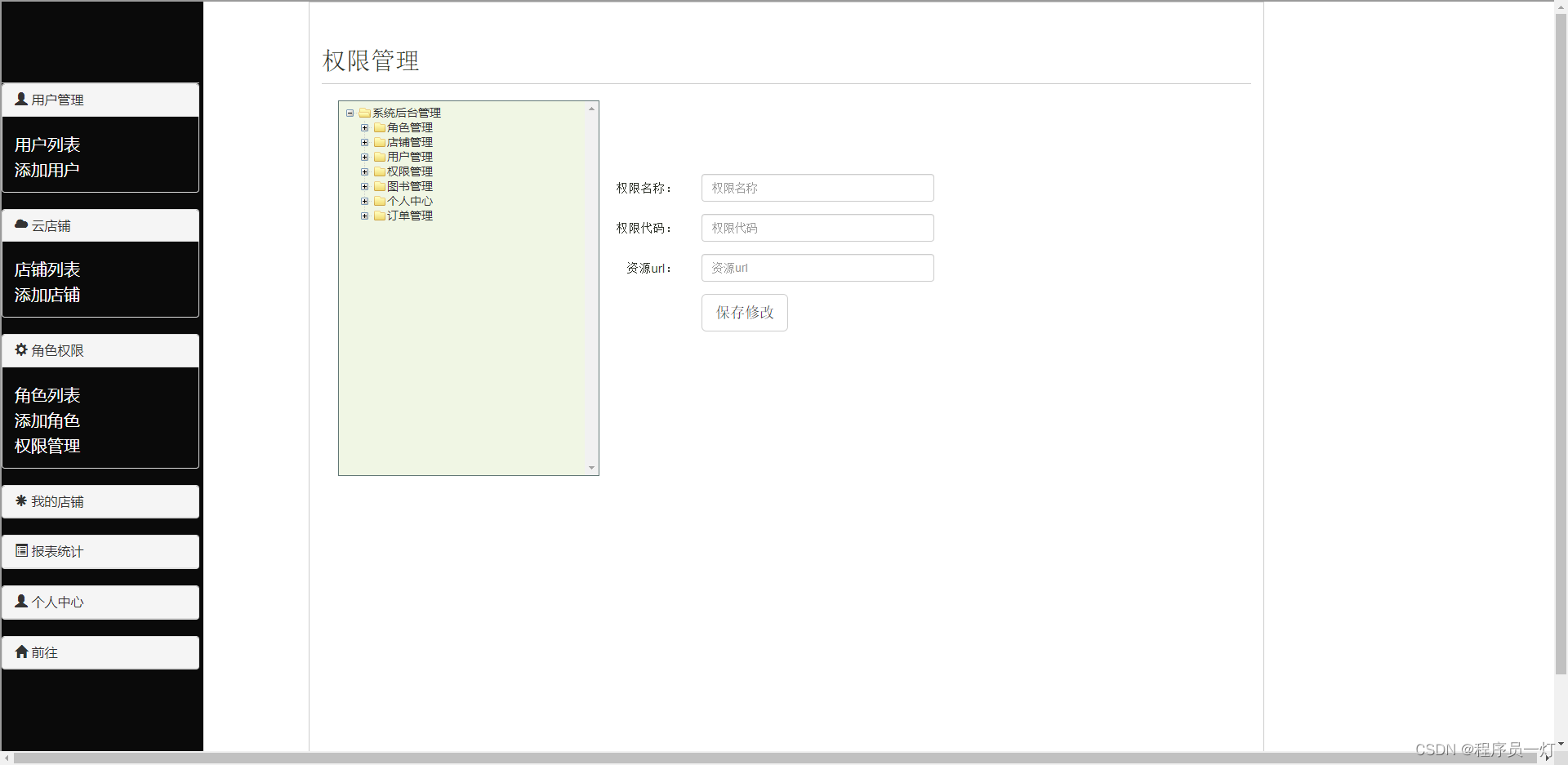Select 图书管理 label in tree
The image size is (1568, 765).
pos(410,186)
